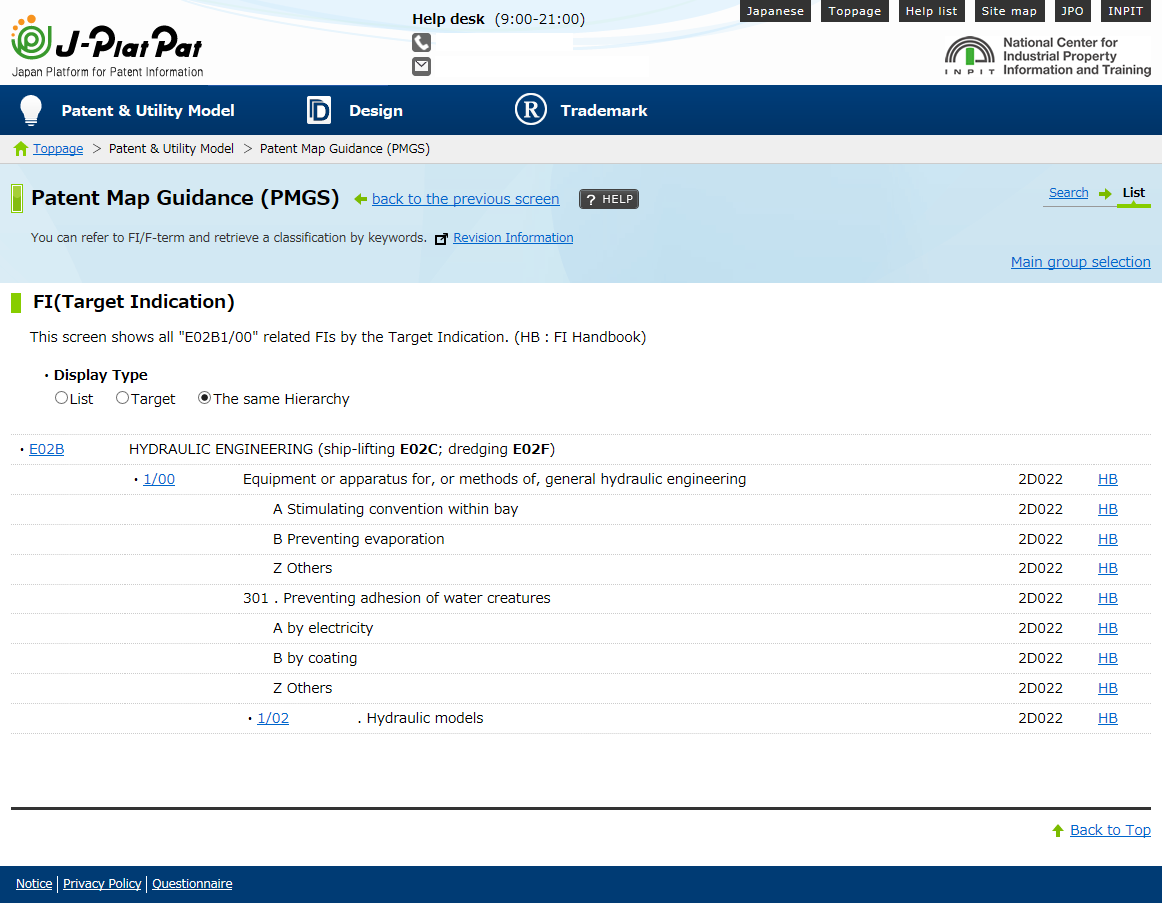Open the 1/00 main group entry
1162x904 pixels.
tap(159, 480)
